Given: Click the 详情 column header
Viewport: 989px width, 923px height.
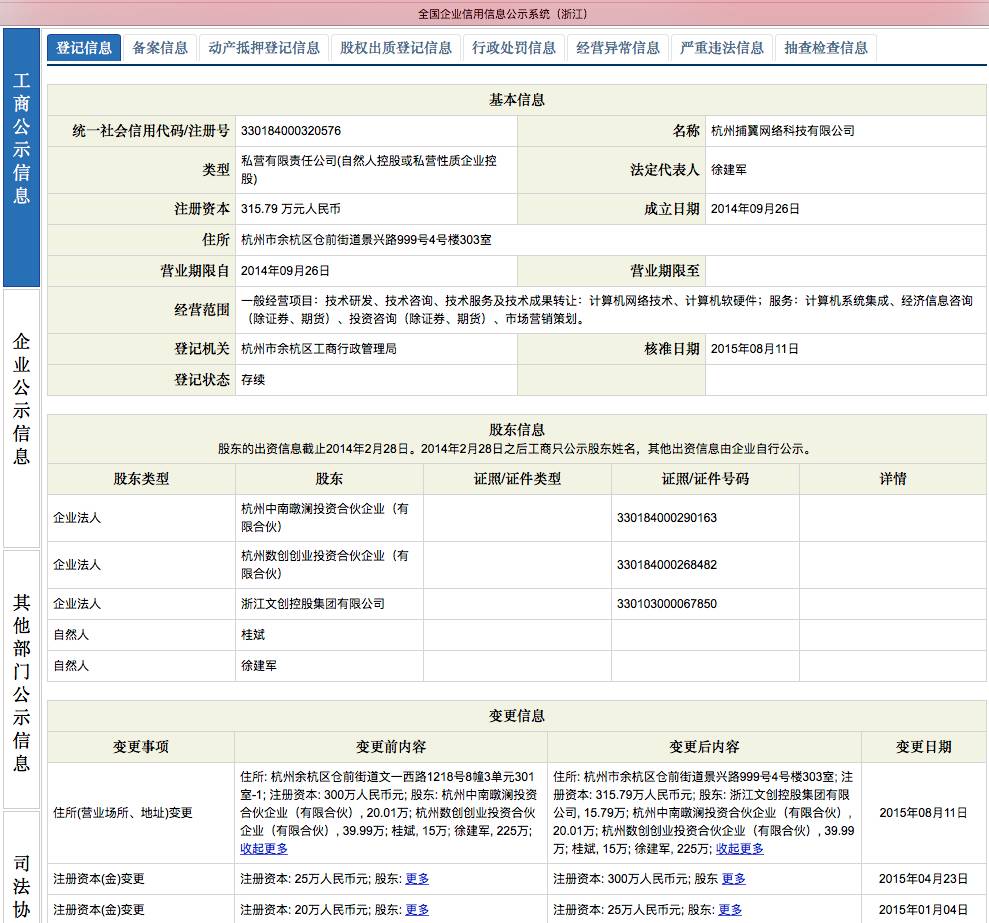Looking at the screenshot, I should point(892,479).
